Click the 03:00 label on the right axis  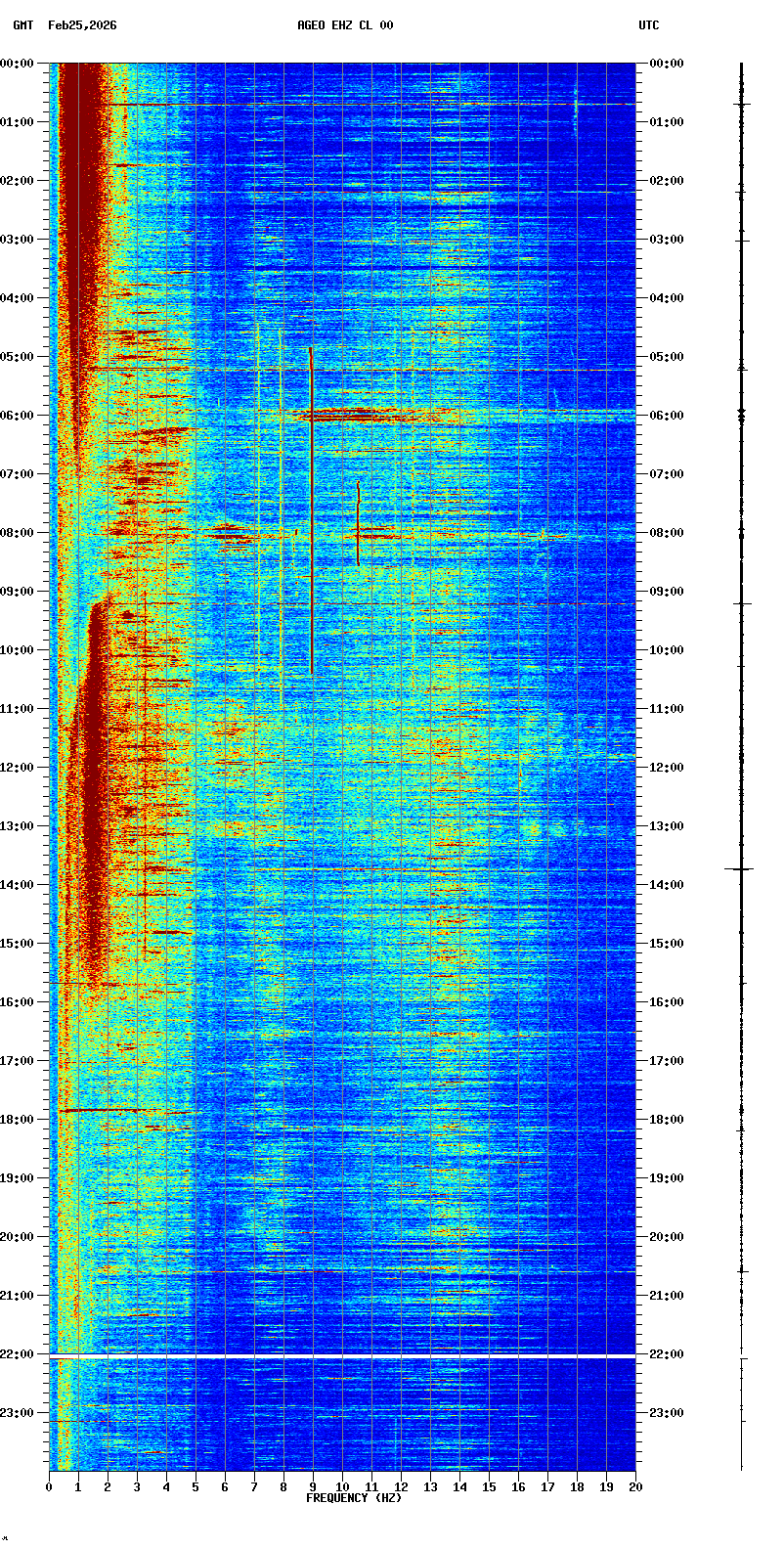pos(667,240)
